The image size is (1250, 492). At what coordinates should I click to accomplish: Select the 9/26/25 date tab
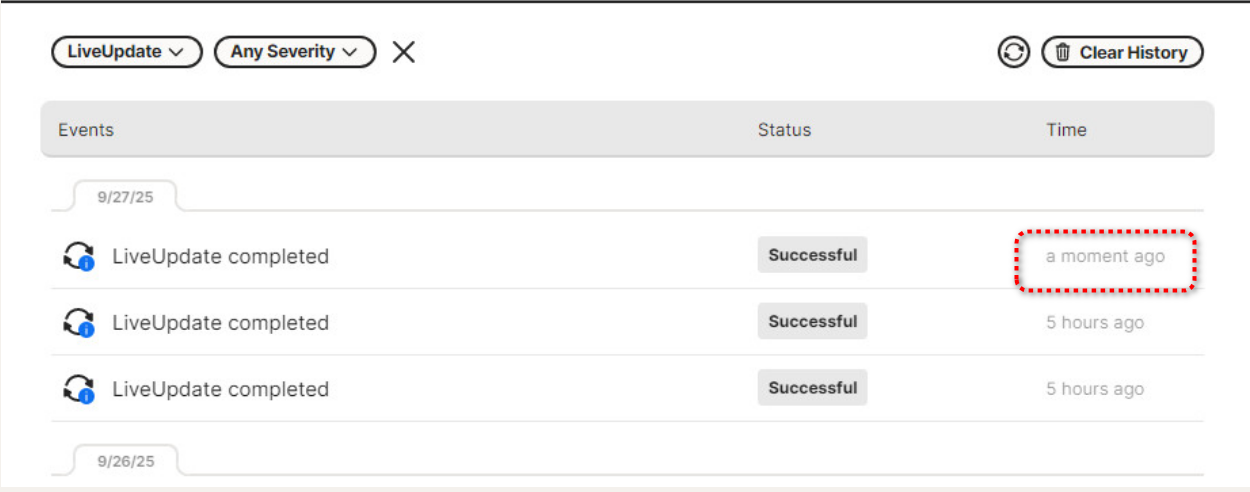tap(125, 462)
